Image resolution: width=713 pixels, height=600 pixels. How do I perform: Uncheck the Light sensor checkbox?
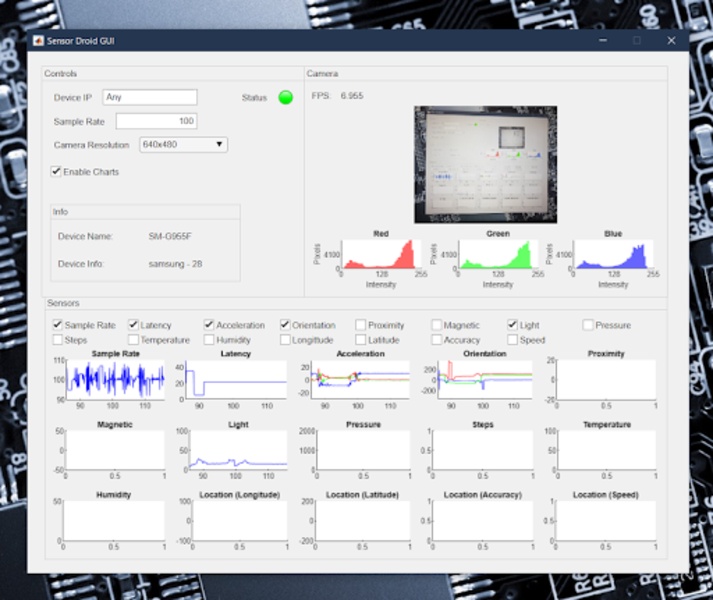coord(512,325)
